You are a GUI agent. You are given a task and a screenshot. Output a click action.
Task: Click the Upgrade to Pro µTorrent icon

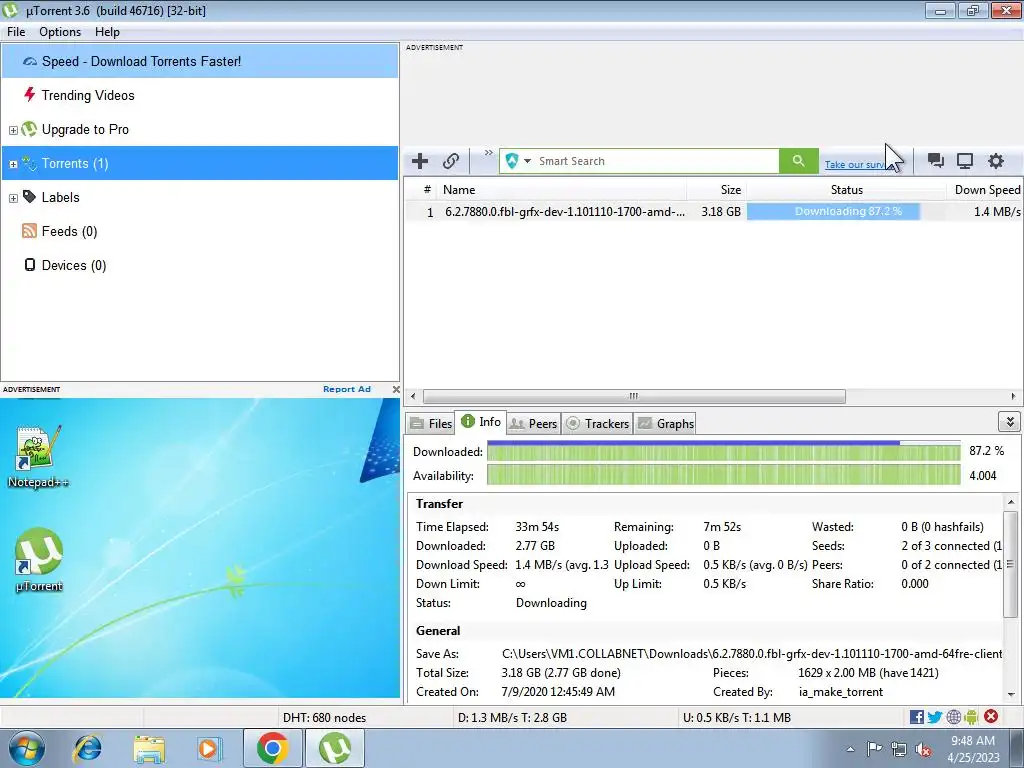coord(29,129)
